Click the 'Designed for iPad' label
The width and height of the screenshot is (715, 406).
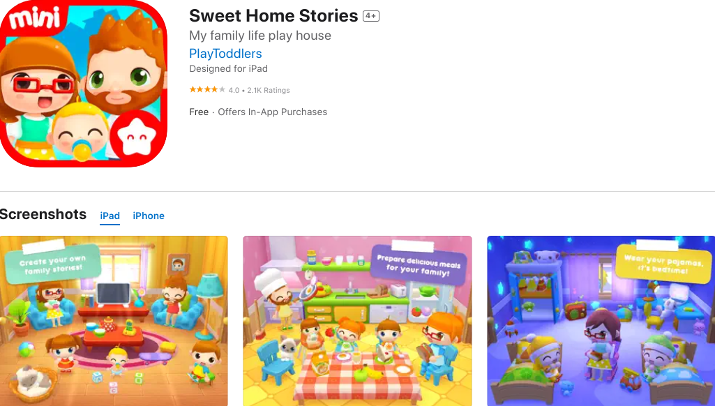coord(228,69)
